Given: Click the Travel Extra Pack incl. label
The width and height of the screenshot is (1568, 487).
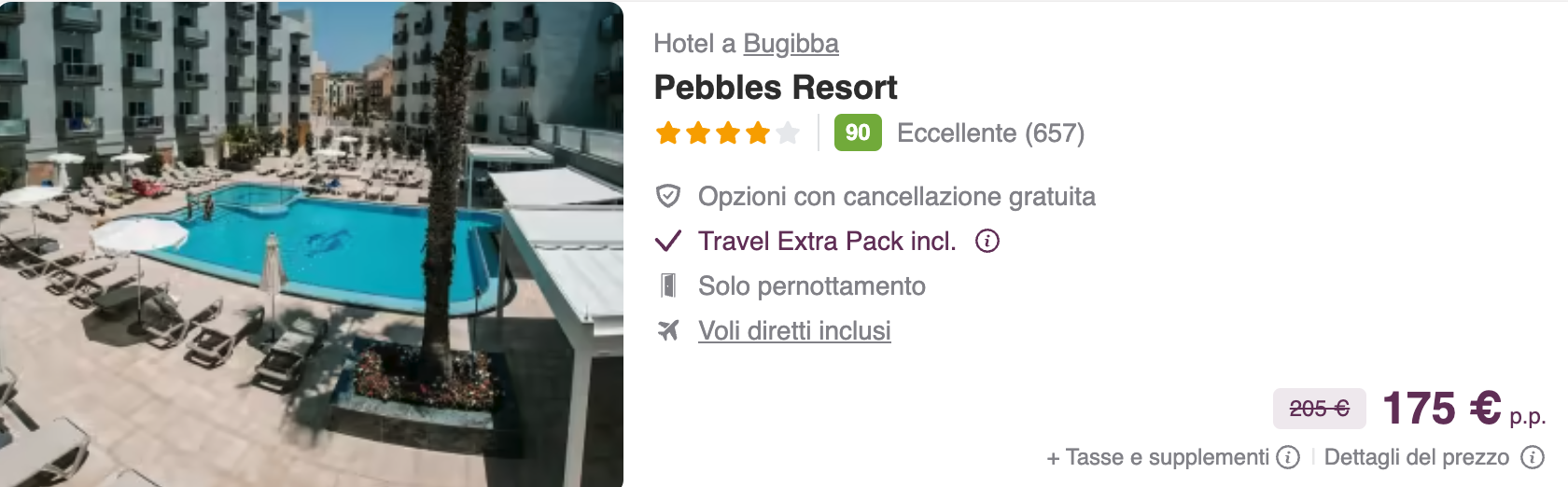Looking at the screenshot, I should (827, 242).
